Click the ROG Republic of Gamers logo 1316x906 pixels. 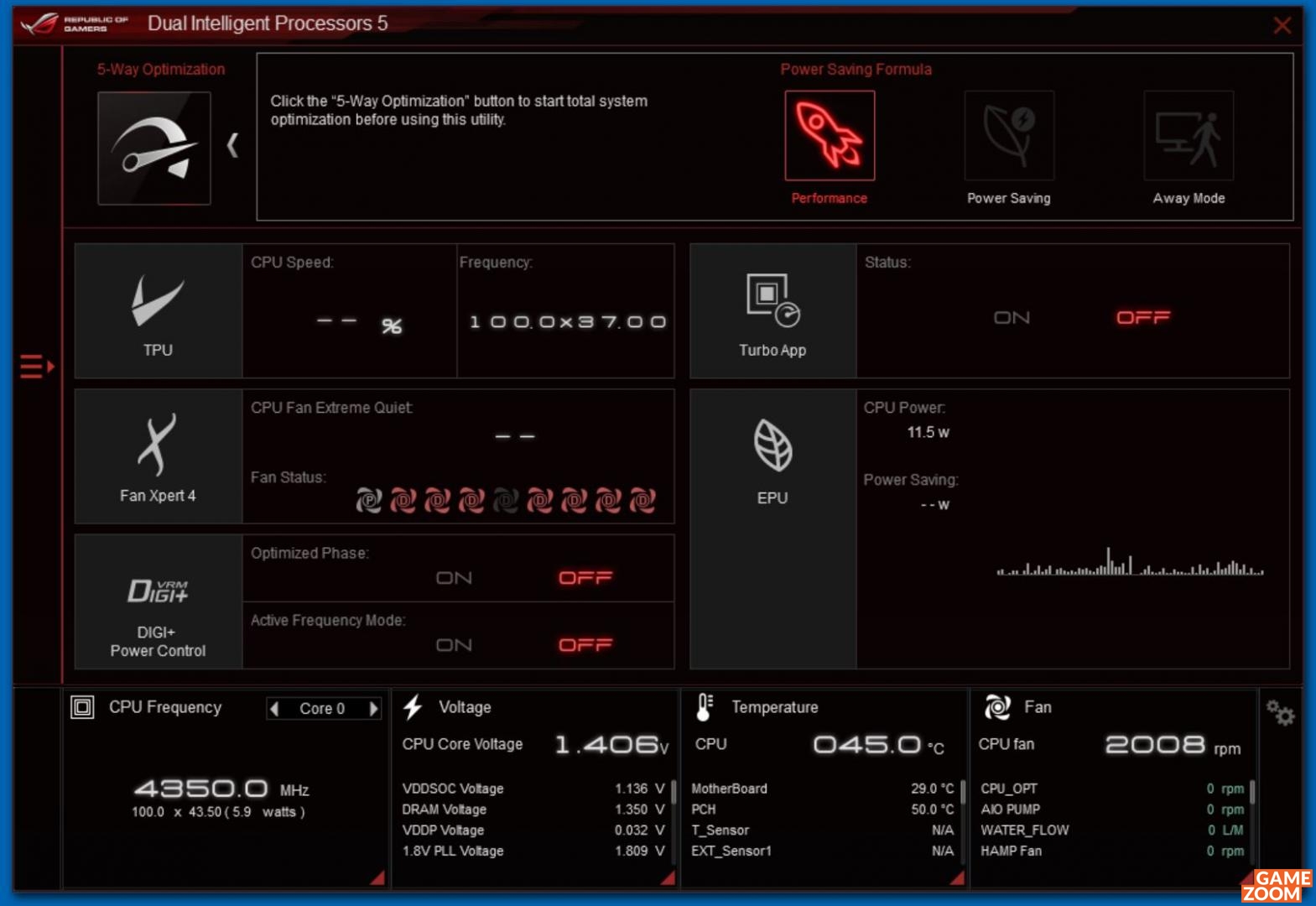(x=75, y=23)
